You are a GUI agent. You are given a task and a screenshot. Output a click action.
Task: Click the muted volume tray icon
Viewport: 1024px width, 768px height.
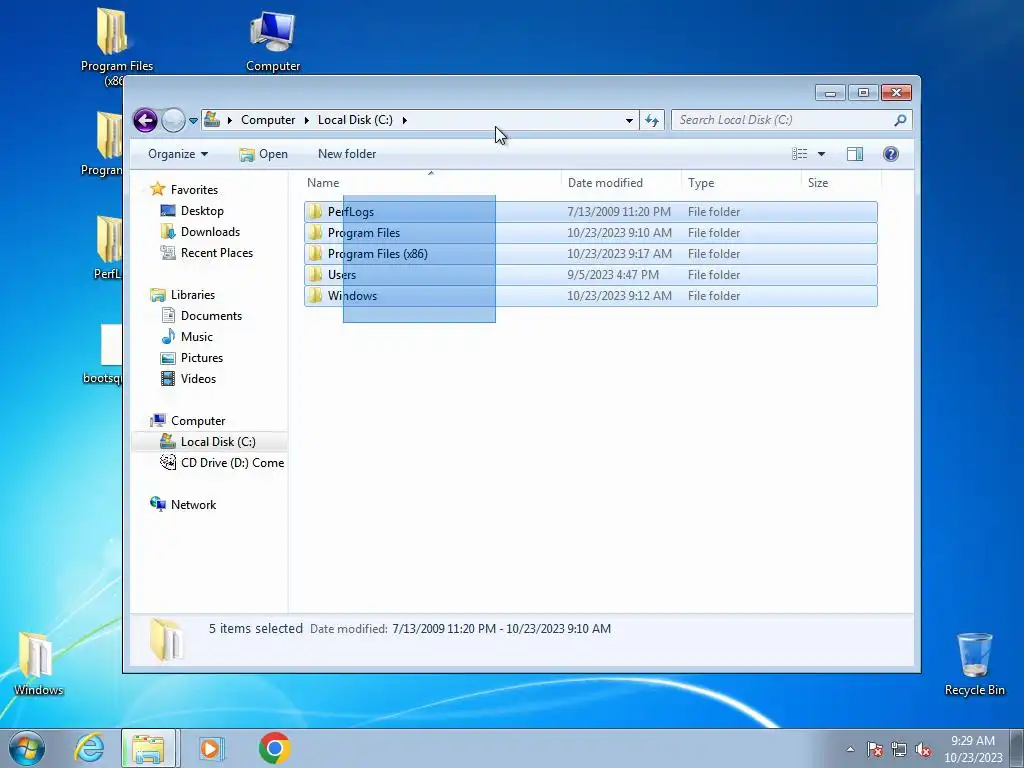[x=923, y=749]
